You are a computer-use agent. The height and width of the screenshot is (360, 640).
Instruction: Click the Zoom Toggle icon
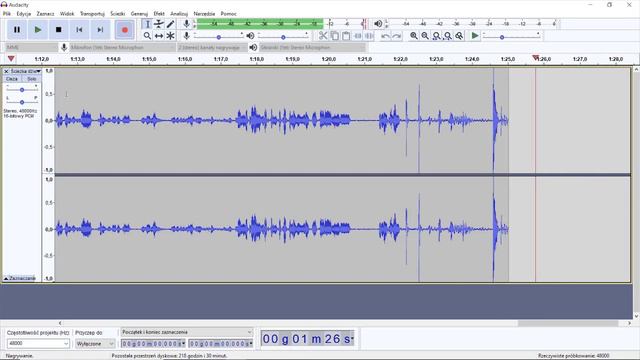459,36
